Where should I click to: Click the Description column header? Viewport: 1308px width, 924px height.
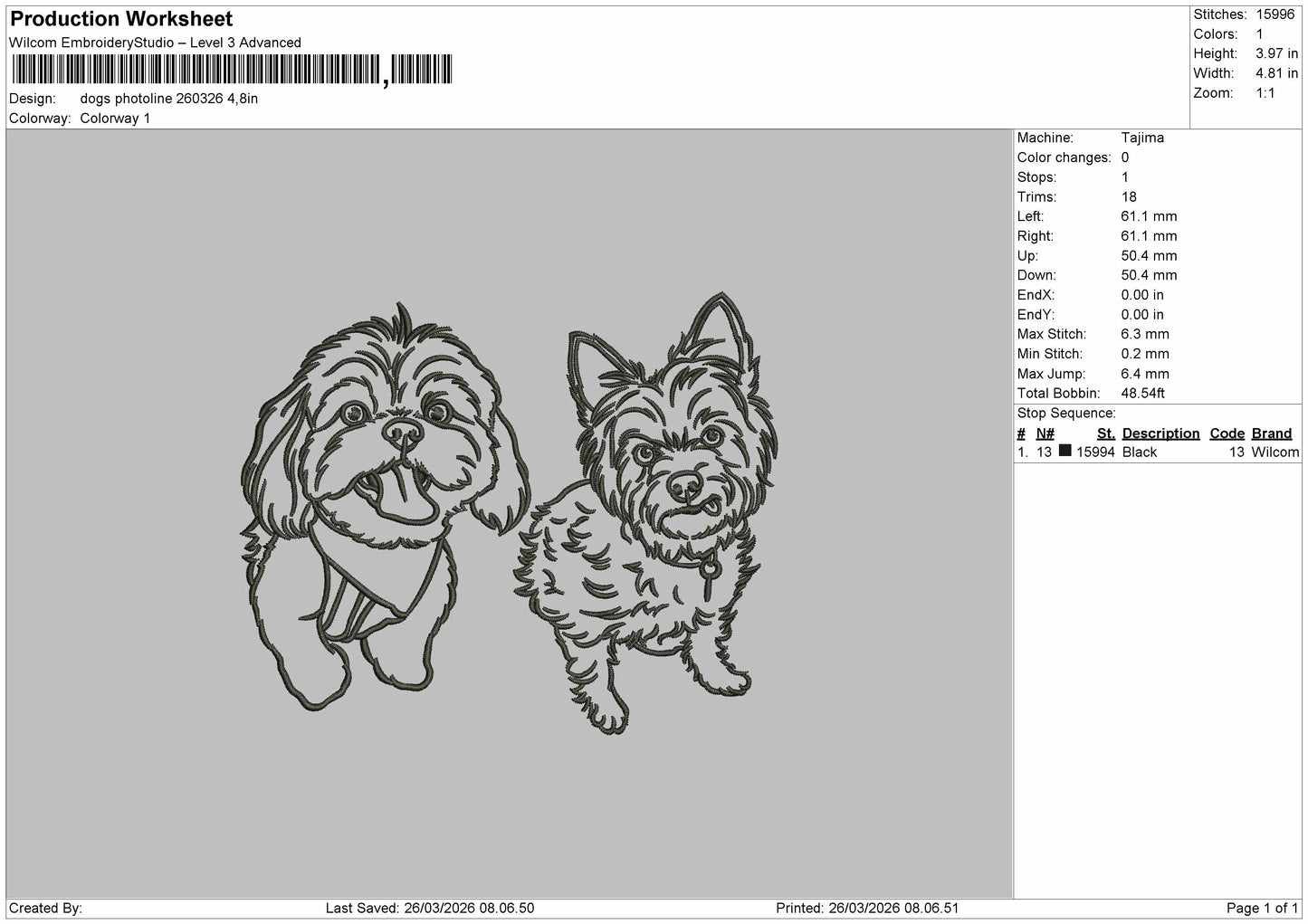(1160, 433)
